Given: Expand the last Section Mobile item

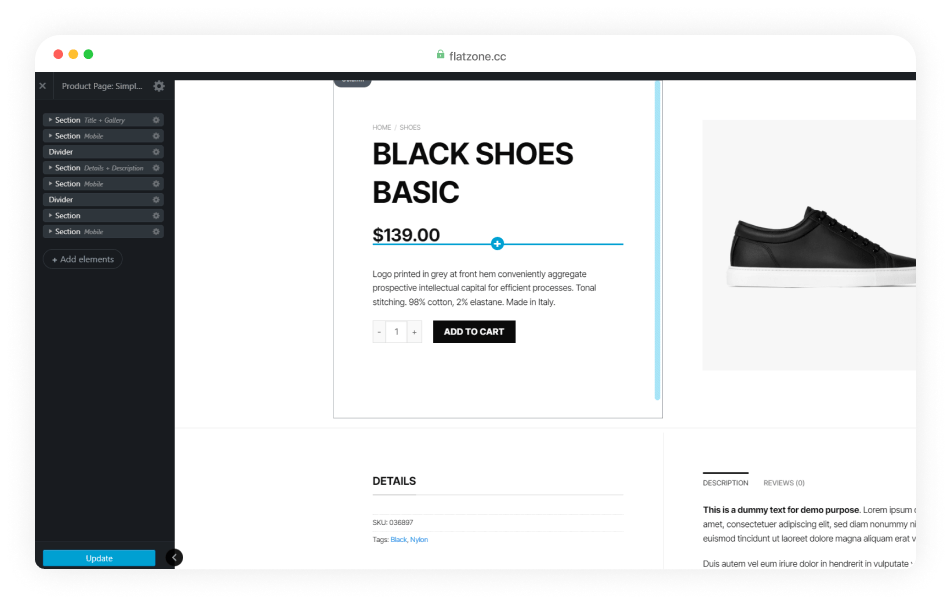Looking at the screenshot, I should click(50, 232).
